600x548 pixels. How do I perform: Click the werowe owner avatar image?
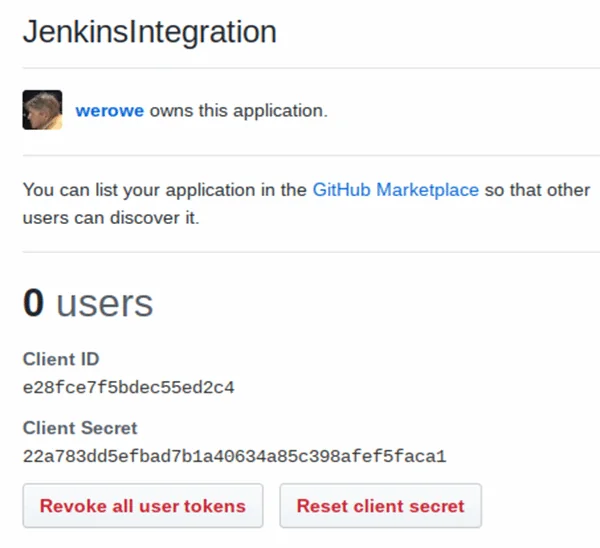click(42, 110)
